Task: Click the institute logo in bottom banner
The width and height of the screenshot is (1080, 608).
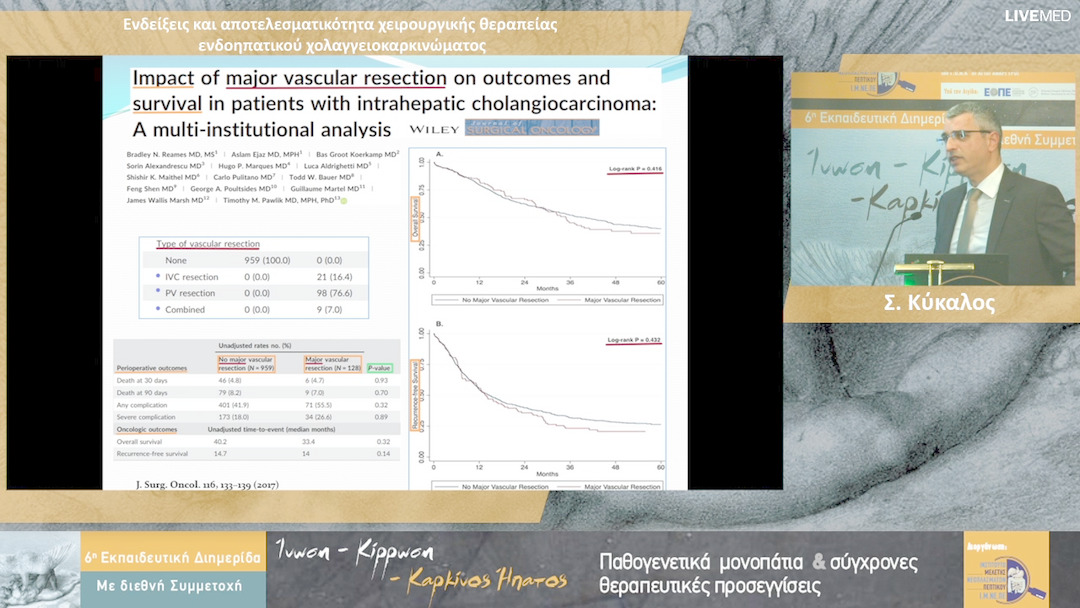Action: coord(1005,568)
